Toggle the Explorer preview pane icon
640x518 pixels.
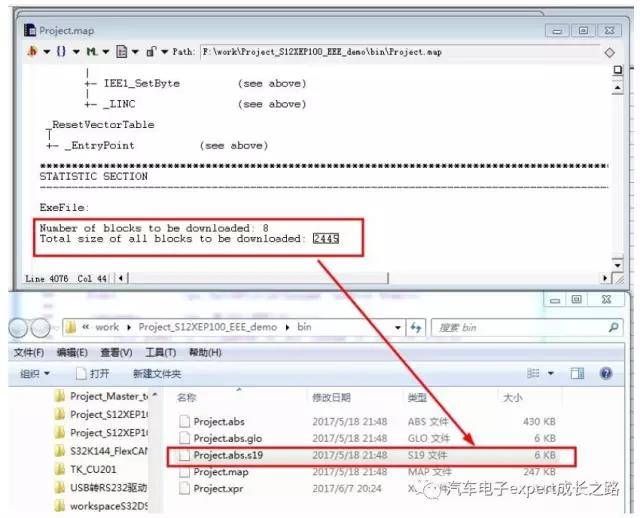(577, 373)
